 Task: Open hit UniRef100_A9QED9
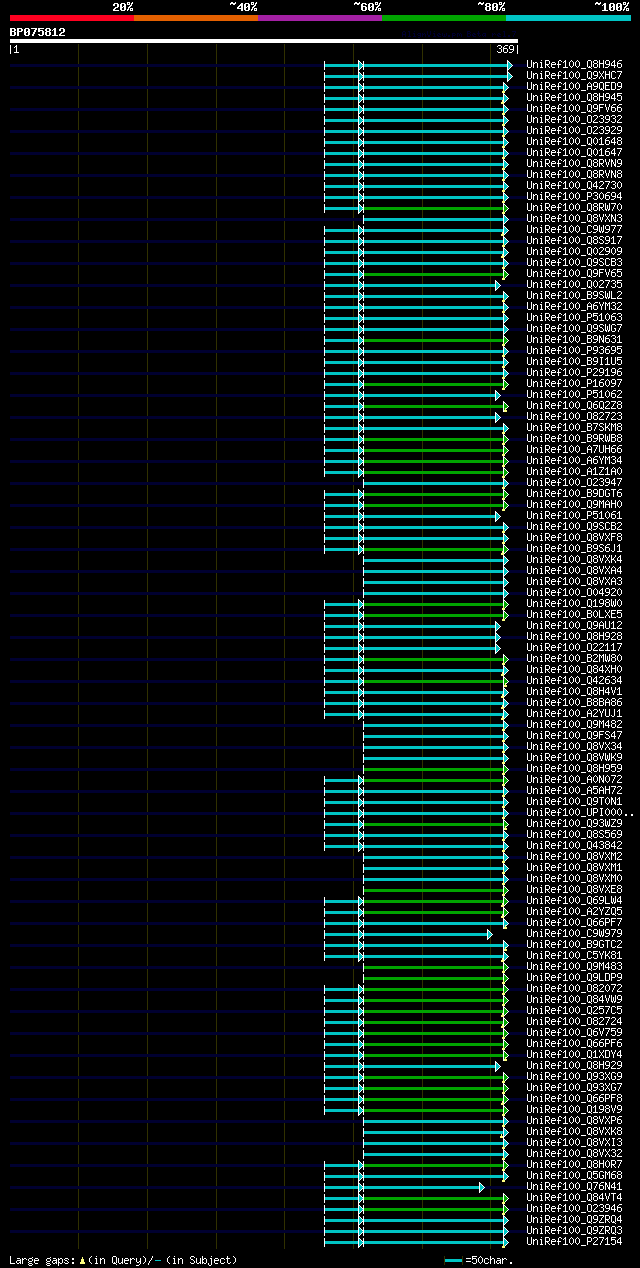coord(575,86)
